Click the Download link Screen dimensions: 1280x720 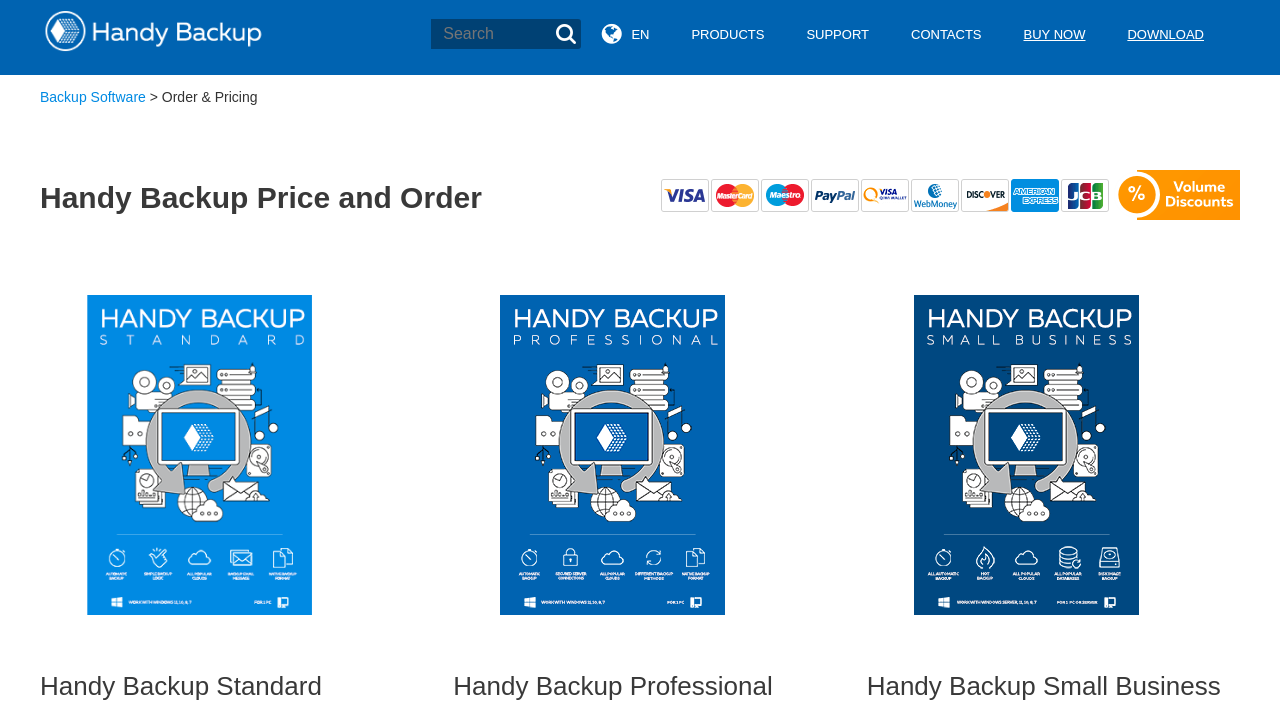click(x=1165, y=35)
